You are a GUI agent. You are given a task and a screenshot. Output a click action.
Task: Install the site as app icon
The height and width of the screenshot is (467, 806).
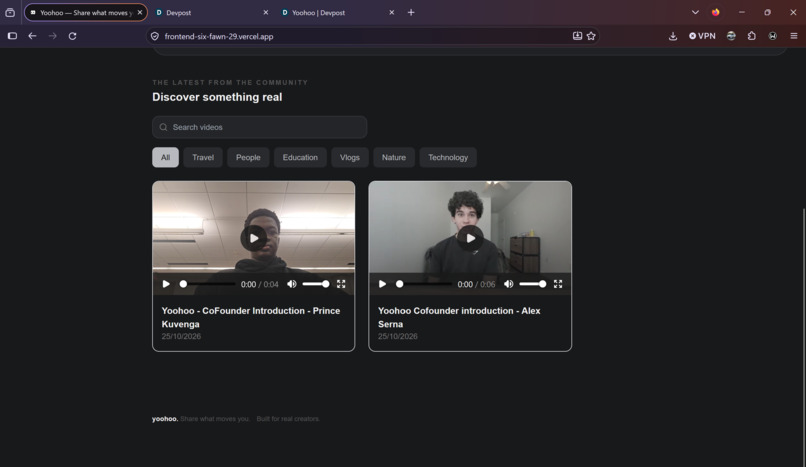[x=577, y=36]
